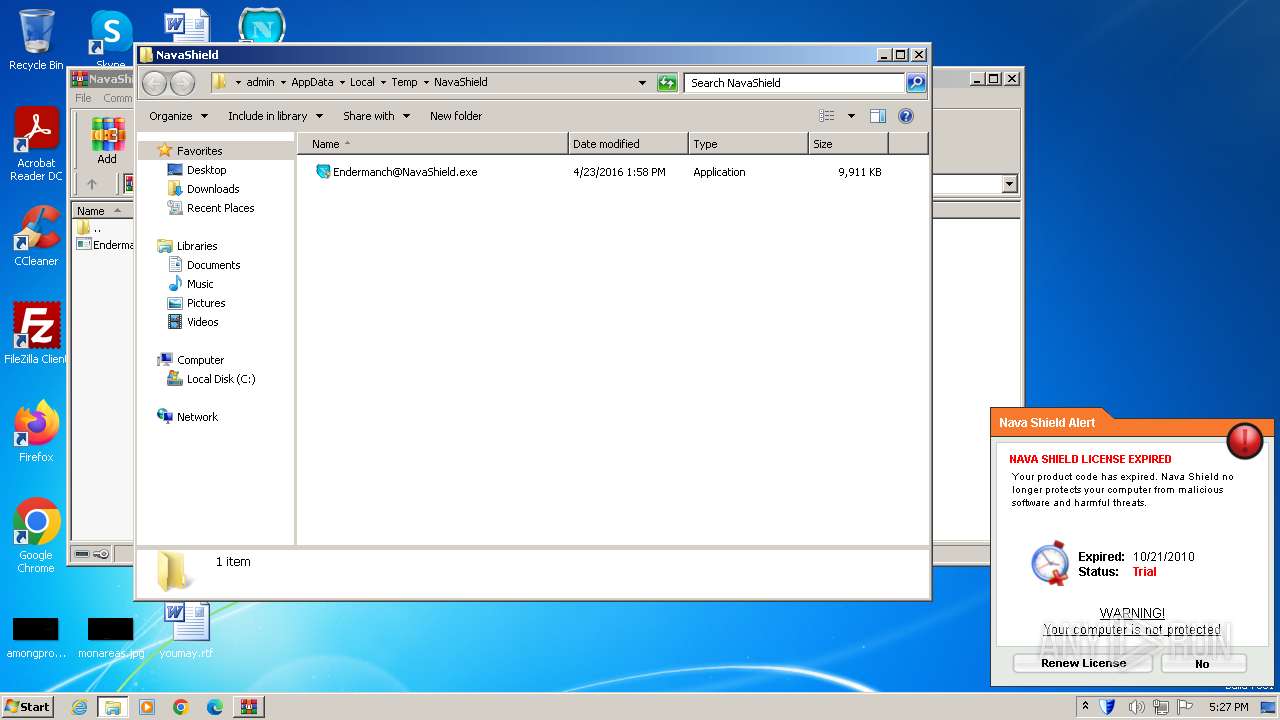Open File menu in WinRAR window
The height and width of the screenshot is (720, 1280).
83,98
